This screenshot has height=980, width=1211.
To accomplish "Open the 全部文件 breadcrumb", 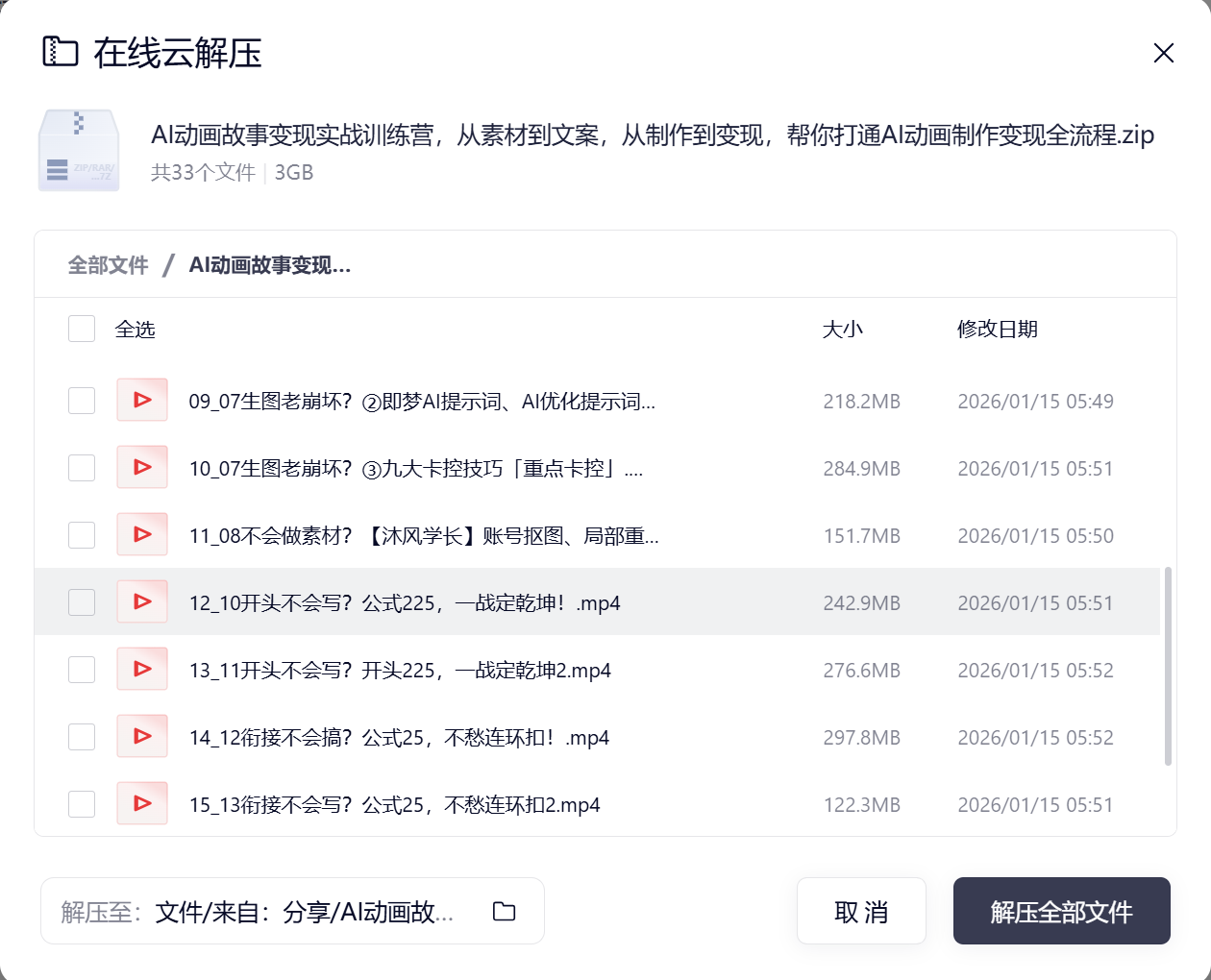I will coord(107,264).
